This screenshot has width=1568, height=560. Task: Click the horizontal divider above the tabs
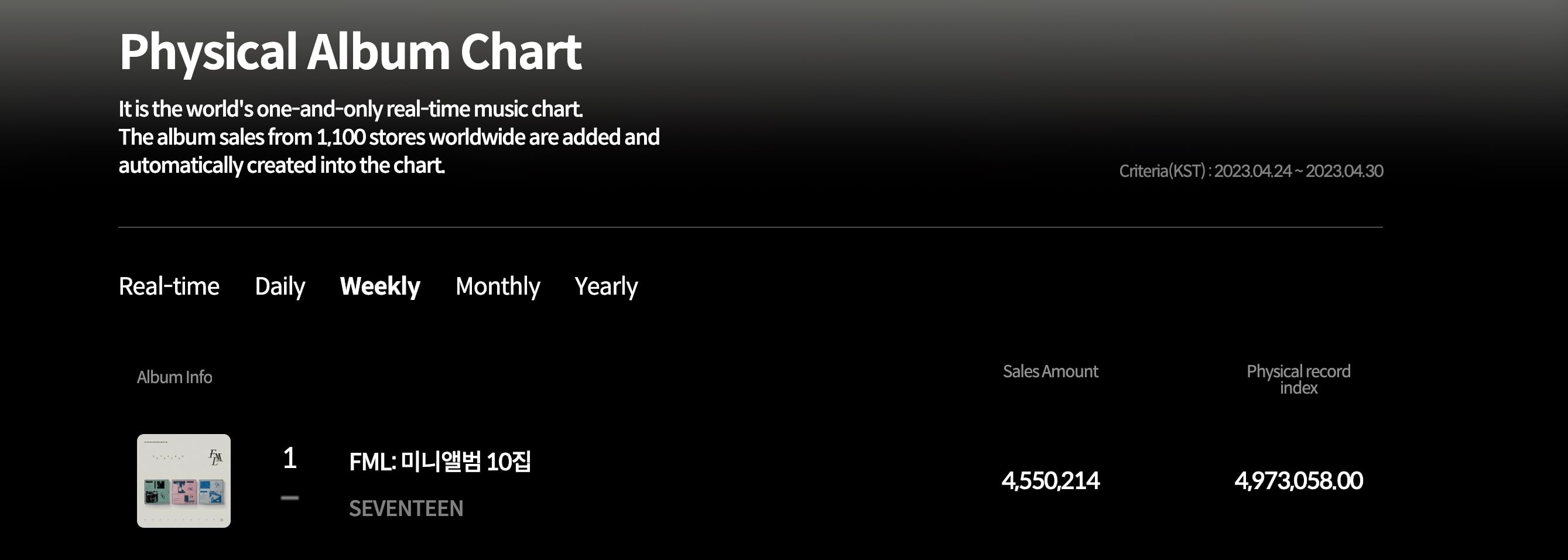(x=750, y=227)
